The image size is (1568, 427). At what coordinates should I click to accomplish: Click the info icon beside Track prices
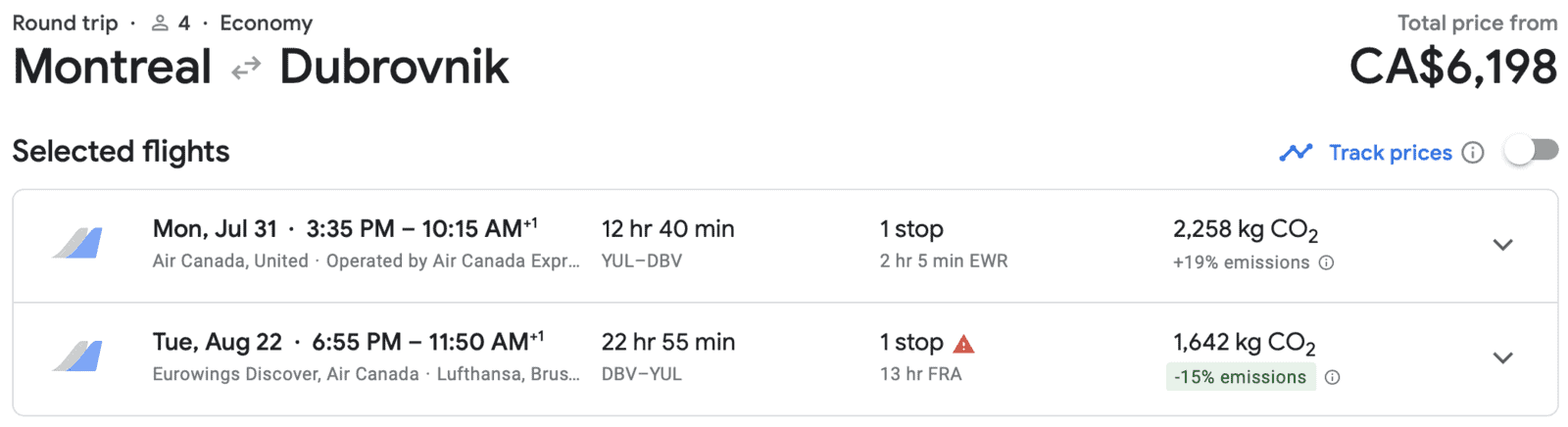tap(1472, 153)
